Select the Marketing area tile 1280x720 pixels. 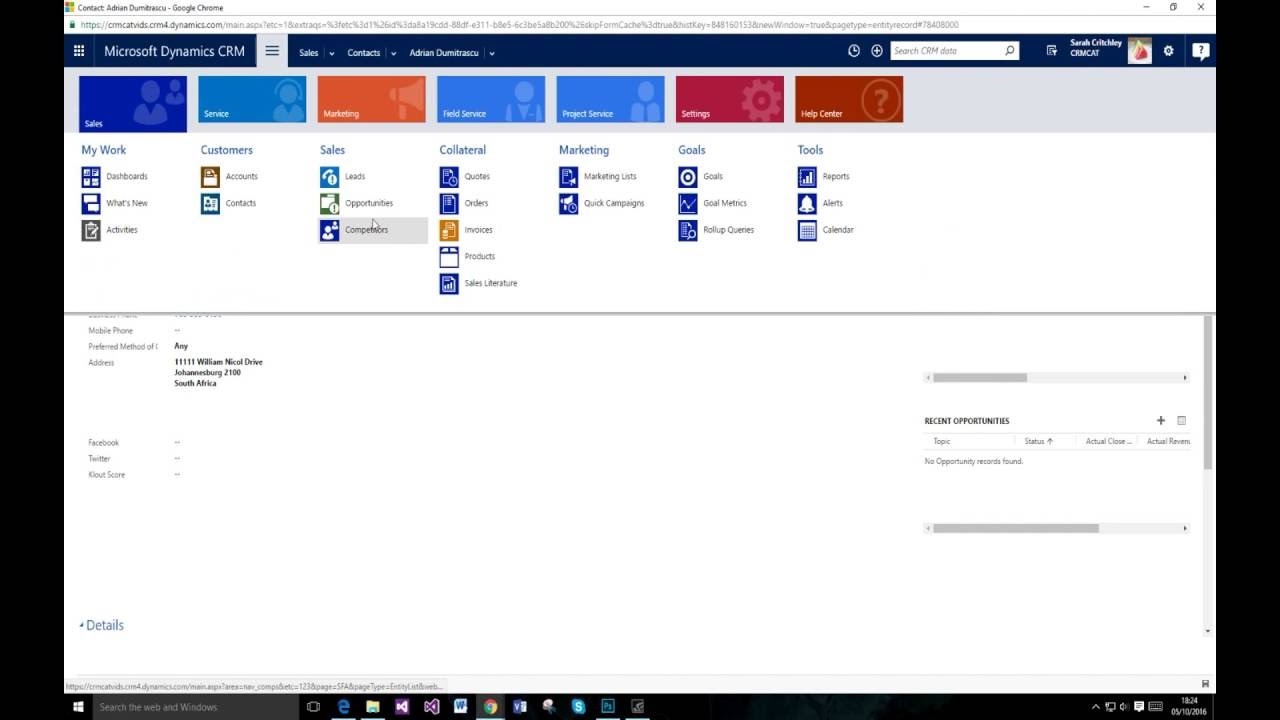click(371, 99)
